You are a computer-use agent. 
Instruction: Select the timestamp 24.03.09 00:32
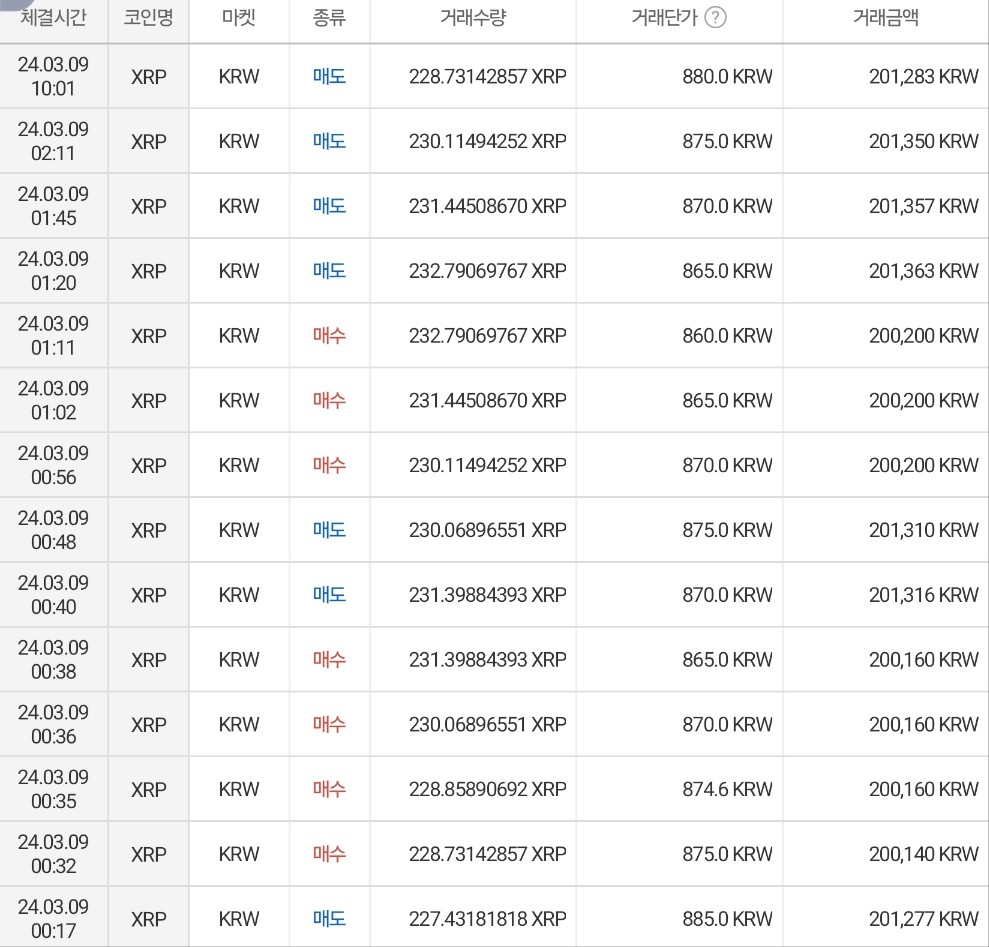pyautogui.click(x=54, y=854)
